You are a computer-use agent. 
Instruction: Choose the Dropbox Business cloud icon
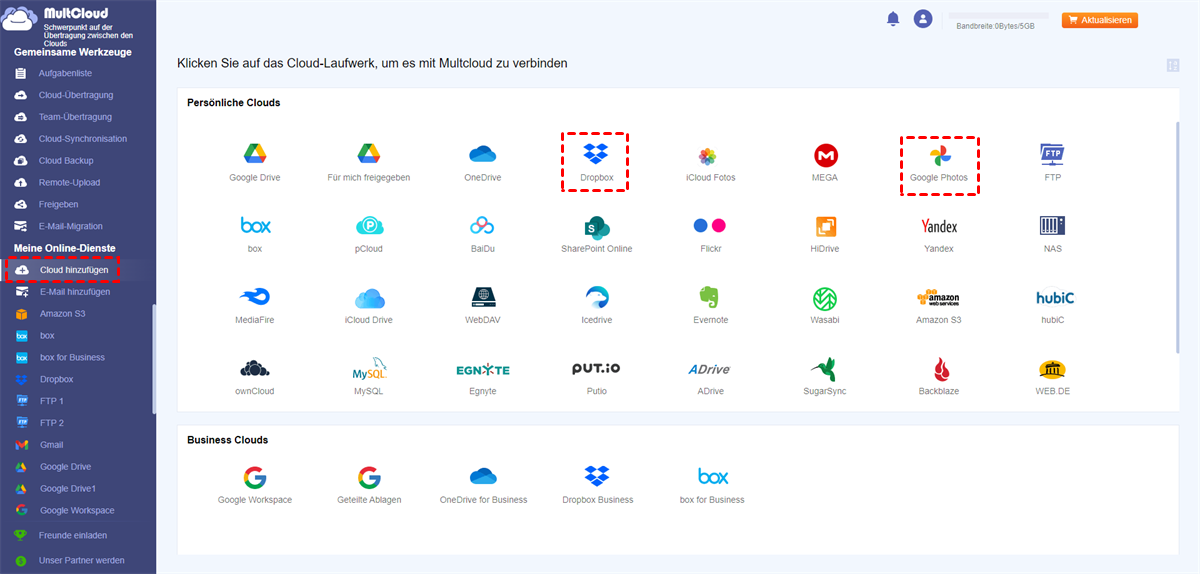597,476
